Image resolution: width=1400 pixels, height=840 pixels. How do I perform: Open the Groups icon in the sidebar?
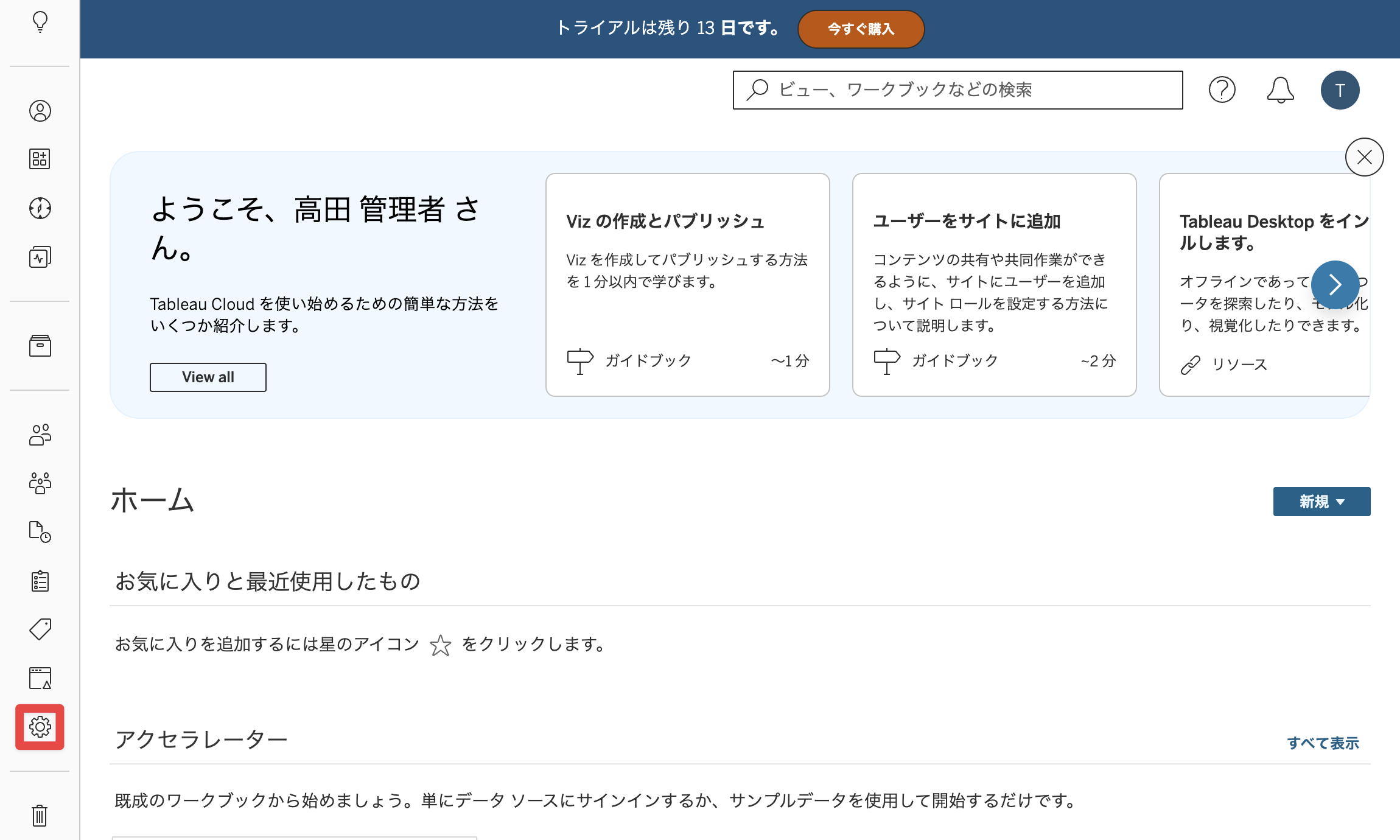click(x=40, y=483)
